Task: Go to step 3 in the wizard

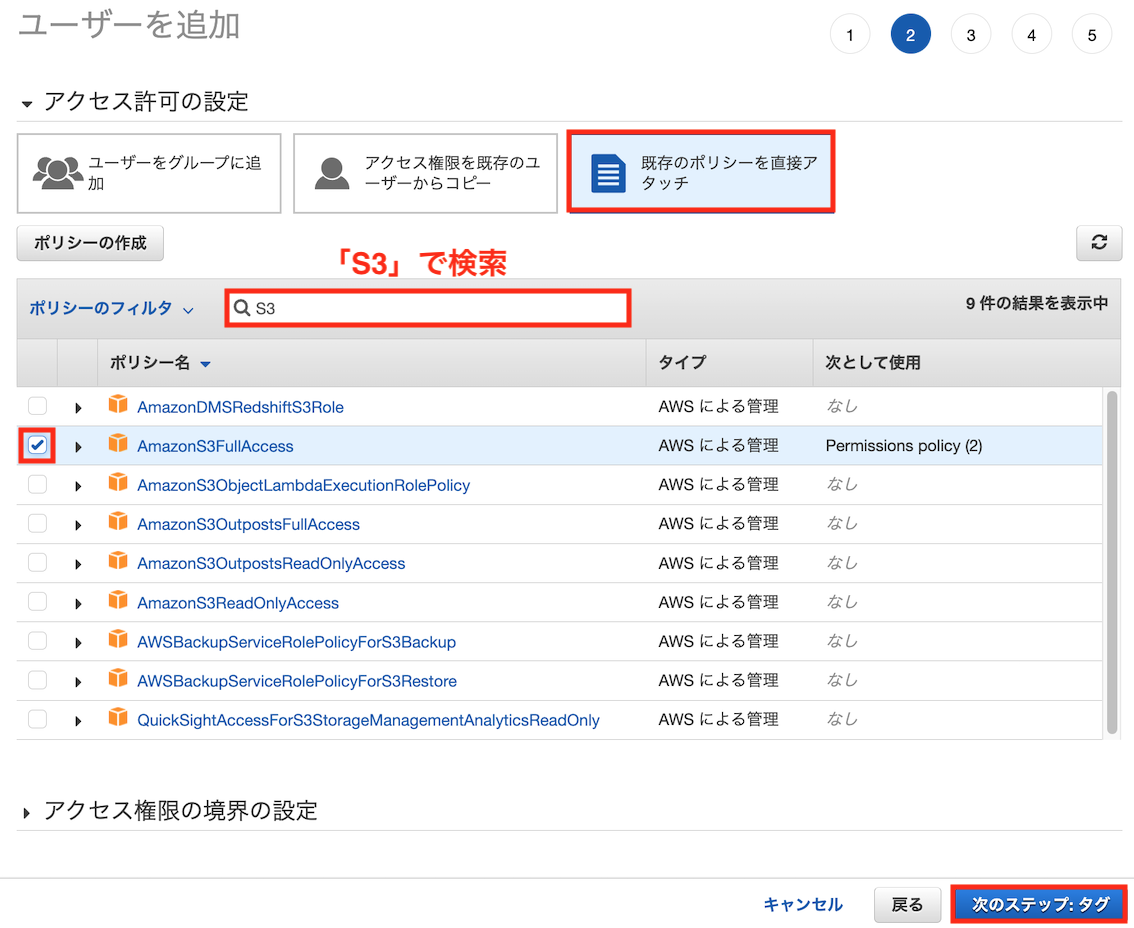Action: click(971, 33)
